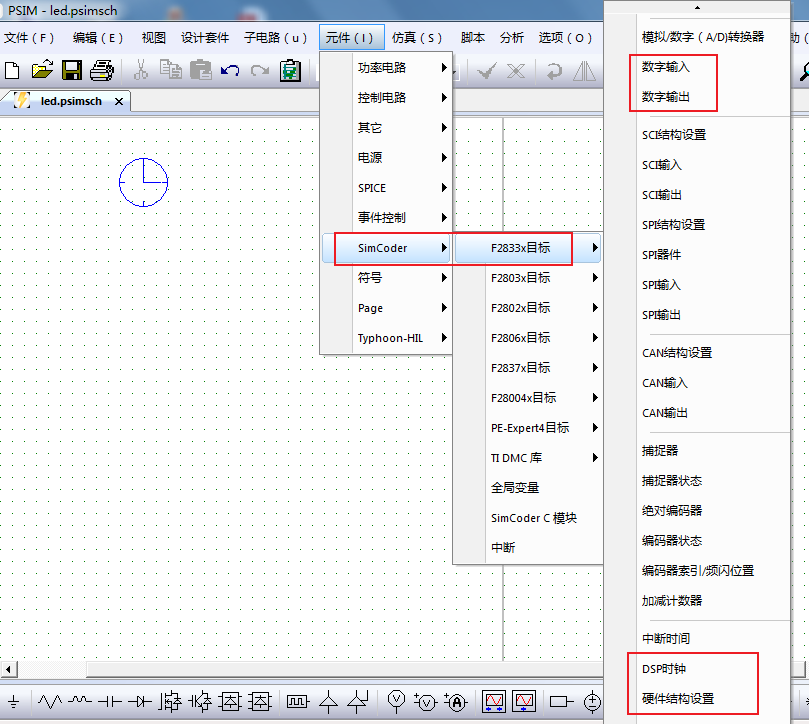This screenshot has height=724, width=809.
Task: Expand the 电源 submenu
Action: click(x=386, y=157)
